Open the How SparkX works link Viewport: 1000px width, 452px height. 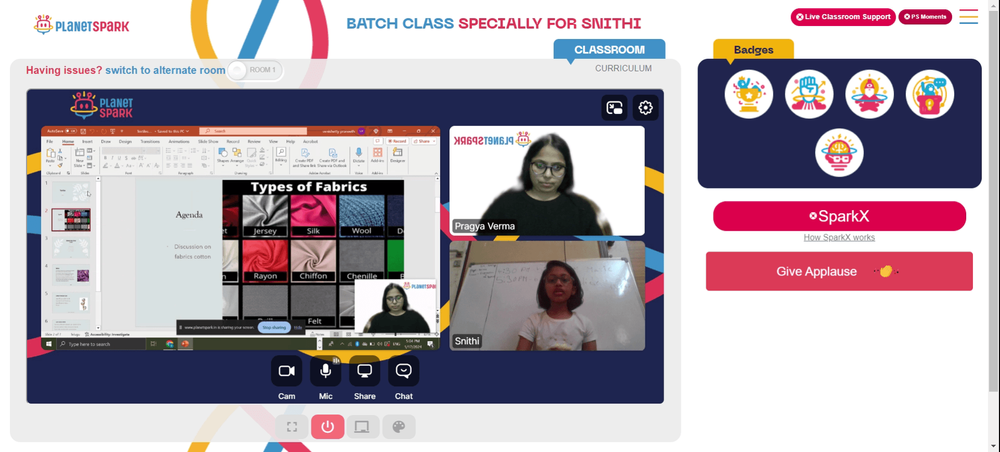[839, 237]
